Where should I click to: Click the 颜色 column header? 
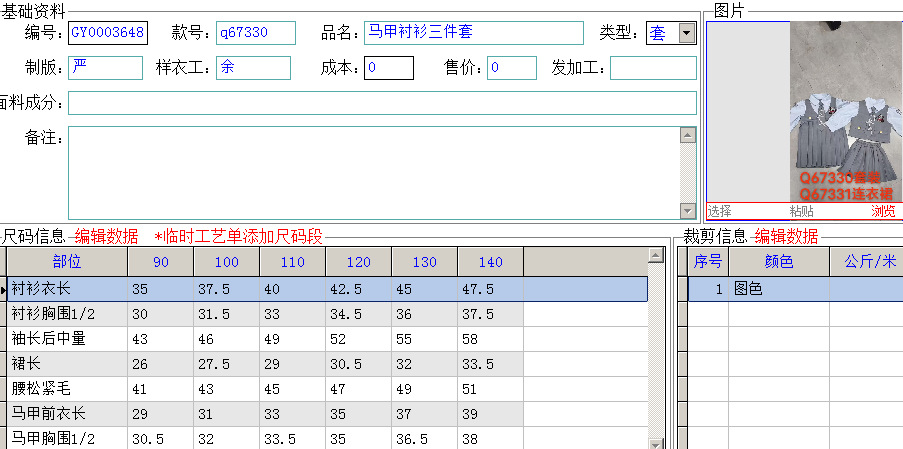click(779, 262)
